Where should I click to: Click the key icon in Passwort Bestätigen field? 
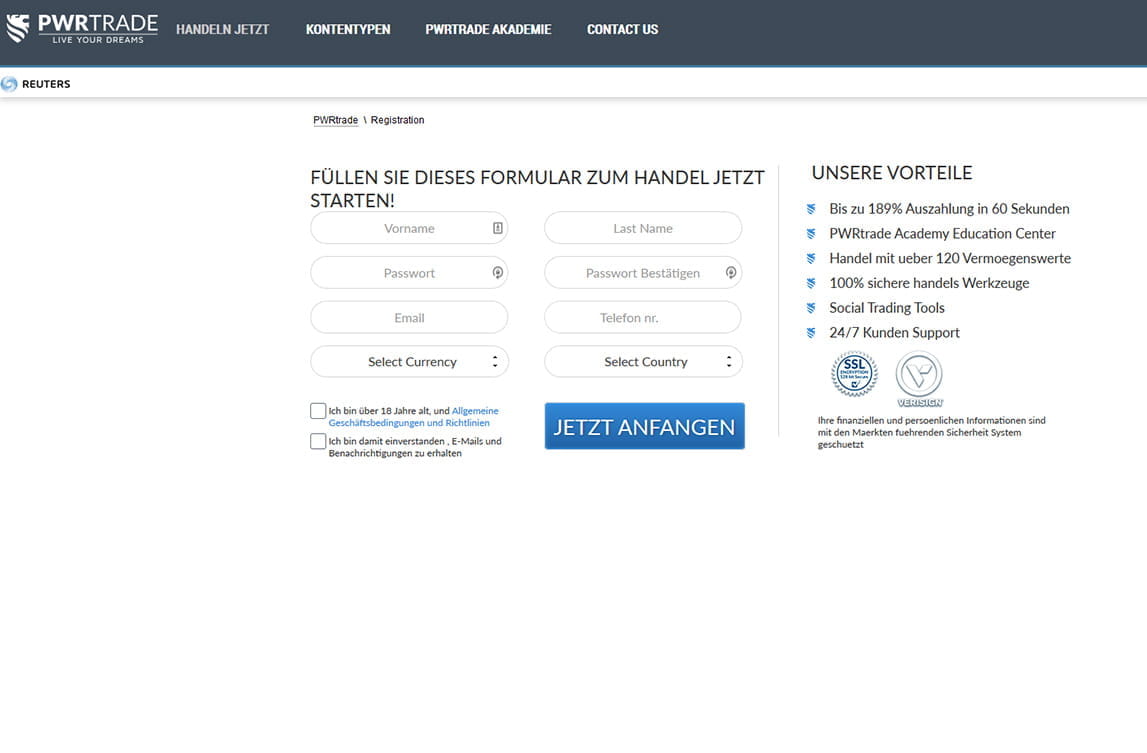731,272
